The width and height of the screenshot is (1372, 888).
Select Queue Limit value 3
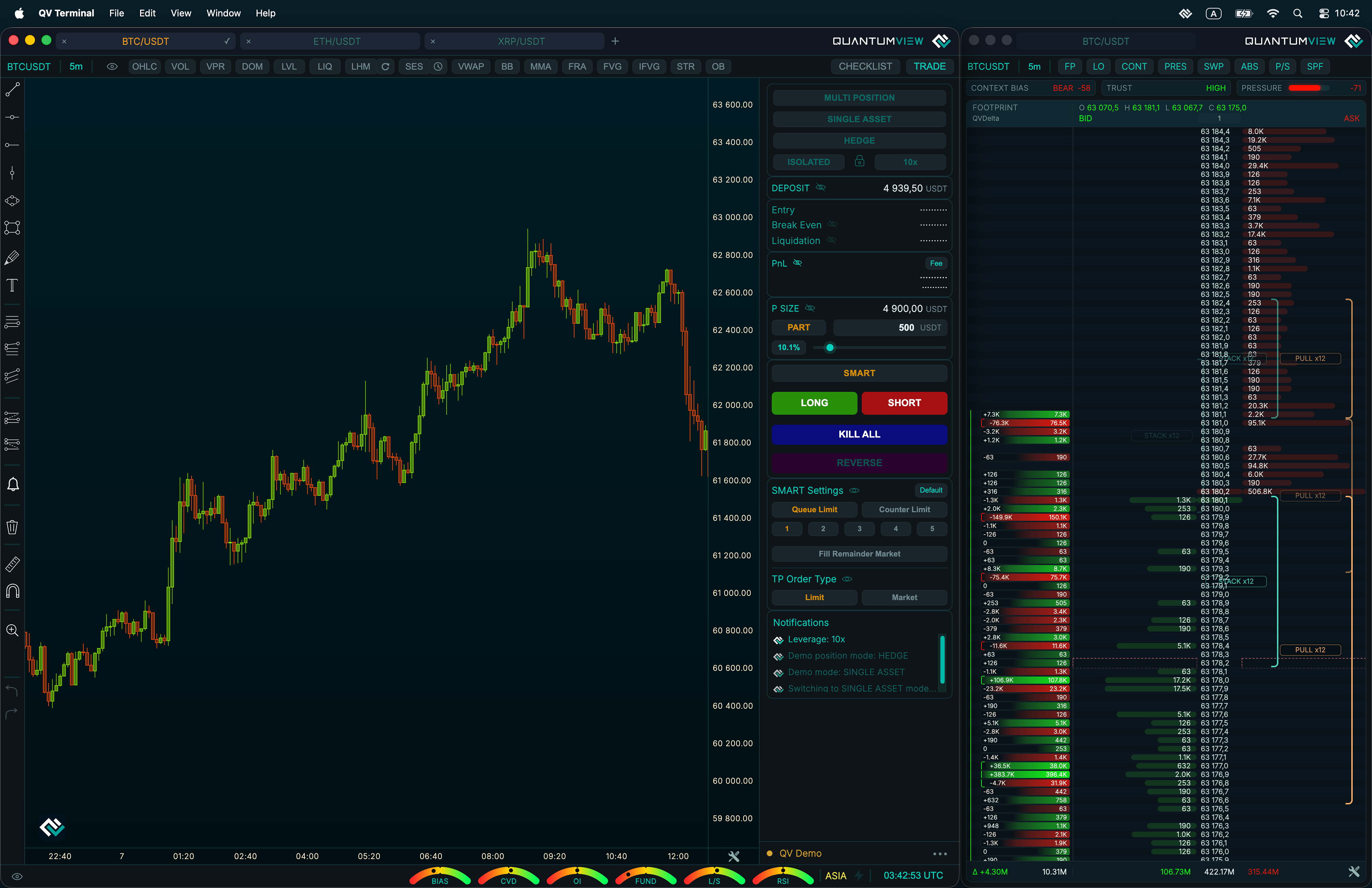point(859,529)
